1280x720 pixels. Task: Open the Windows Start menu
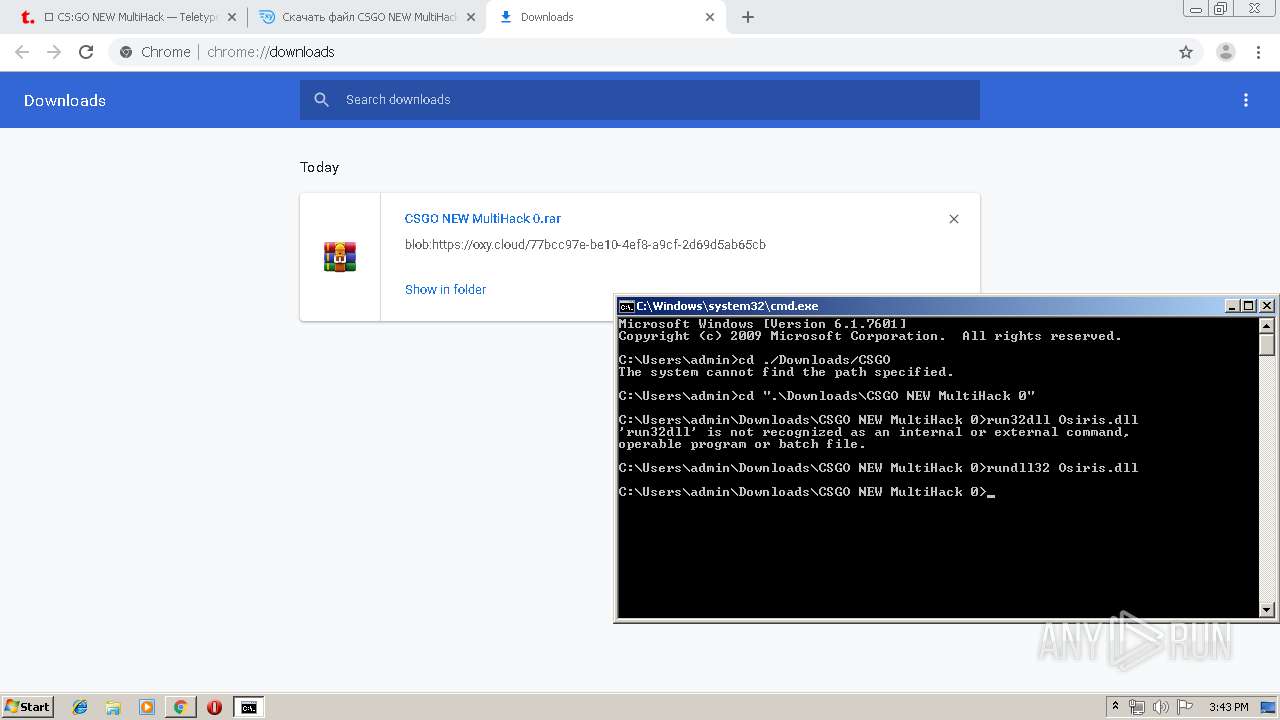click(x=27, y=706)
